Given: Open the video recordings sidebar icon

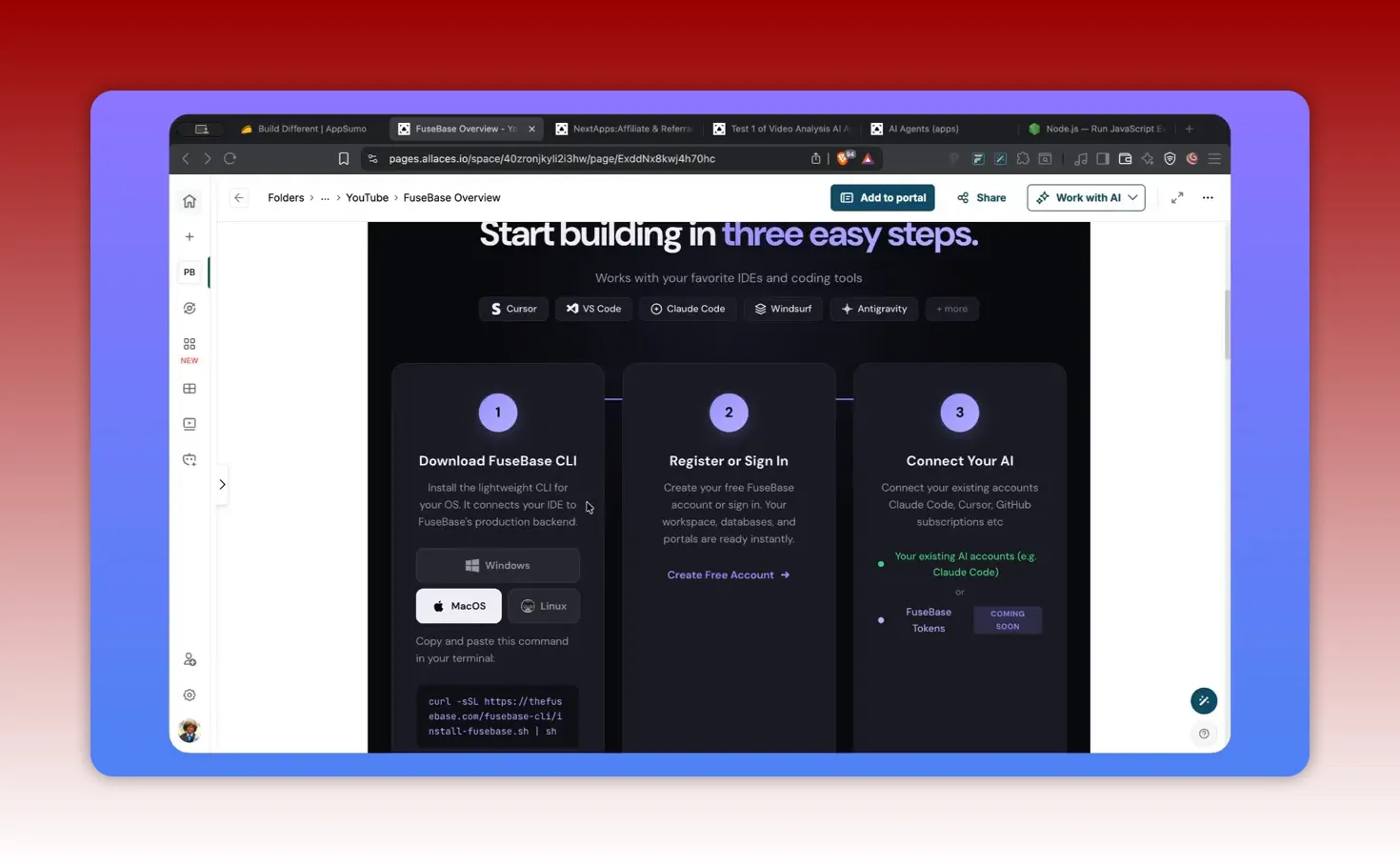Looking at the screenshot, I should coord(189,423).
